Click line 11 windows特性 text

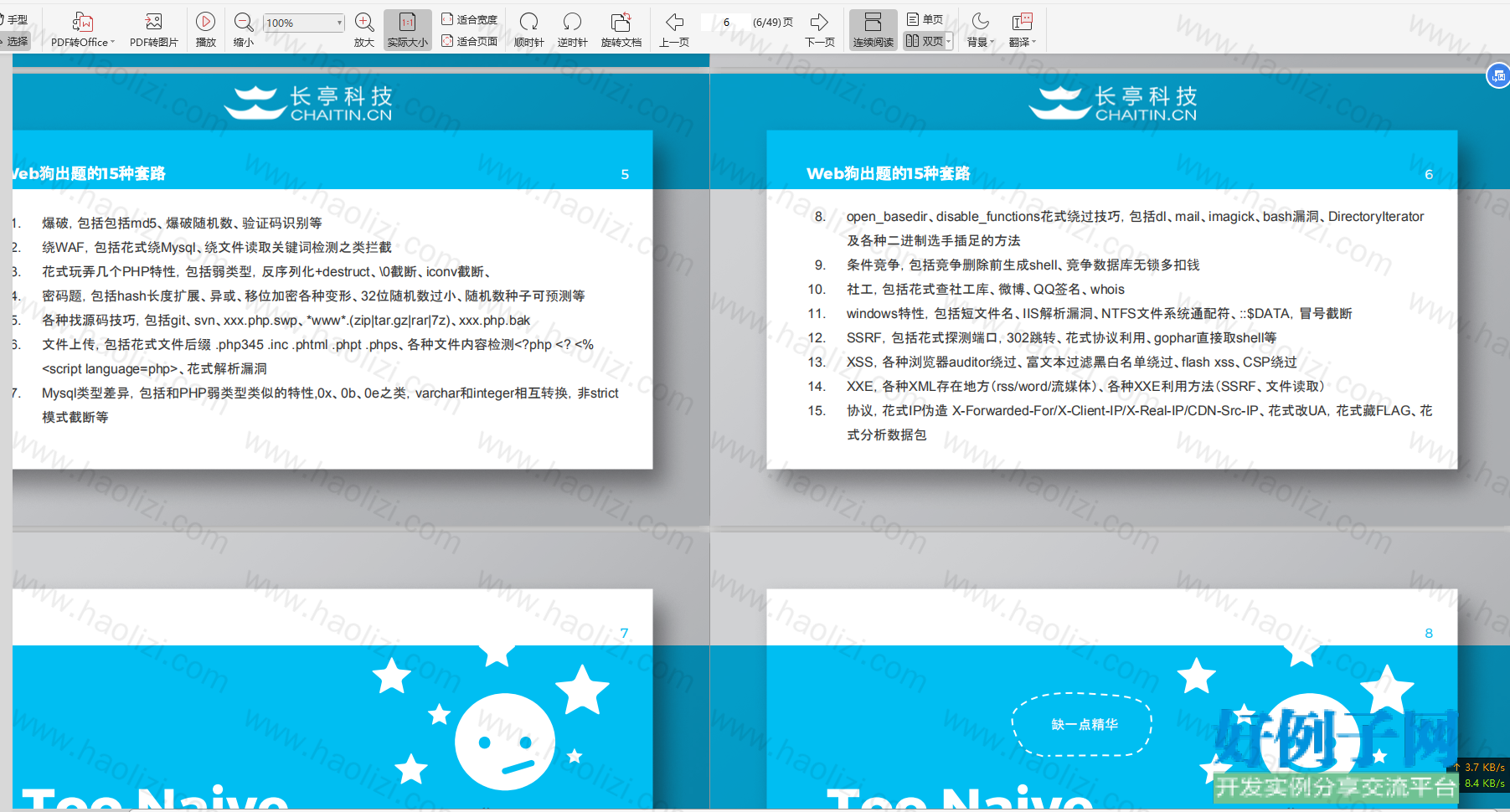pyautogui.click(x=1099, y=314)
